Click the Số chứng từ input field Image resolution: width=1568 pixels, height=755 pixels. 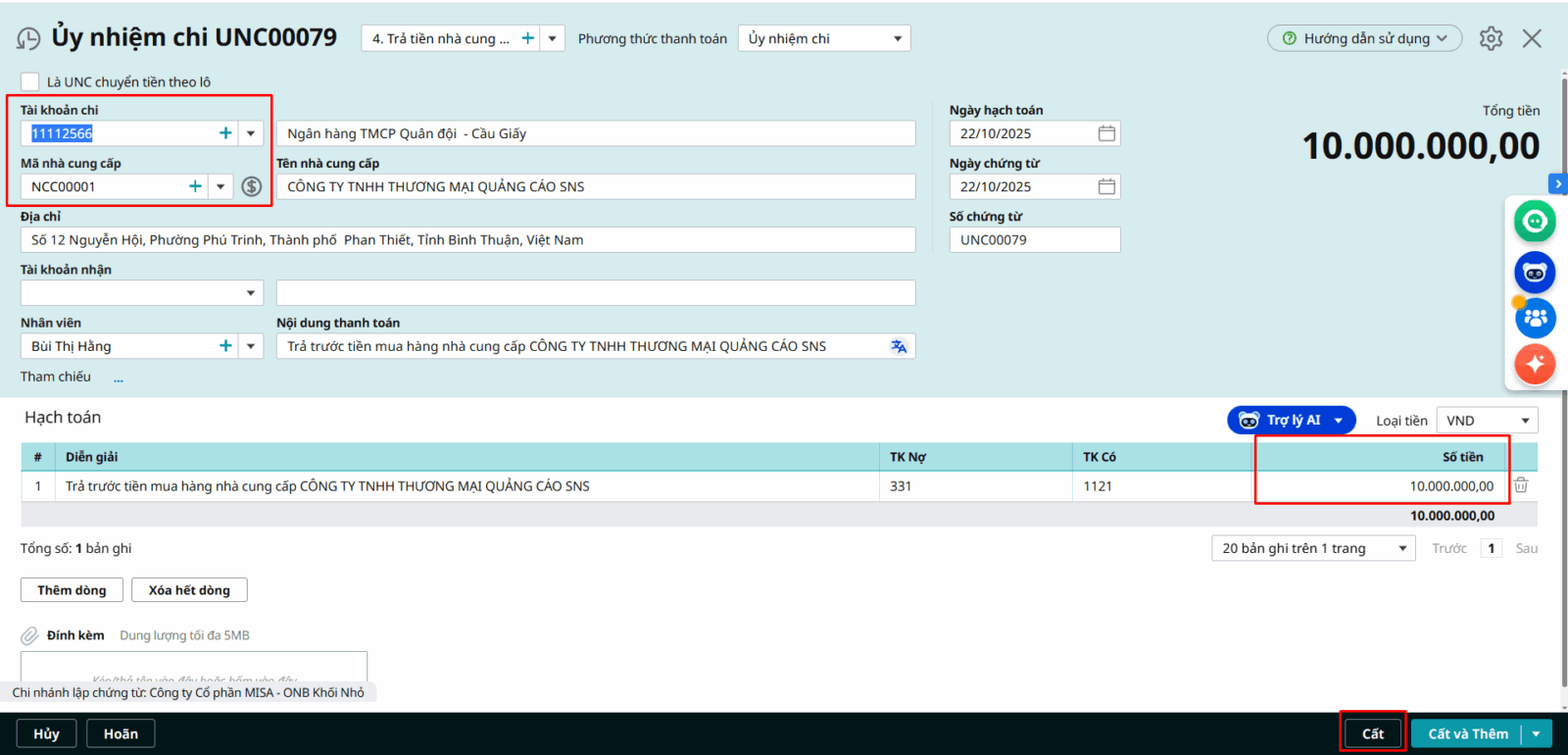coord(1033,240)
